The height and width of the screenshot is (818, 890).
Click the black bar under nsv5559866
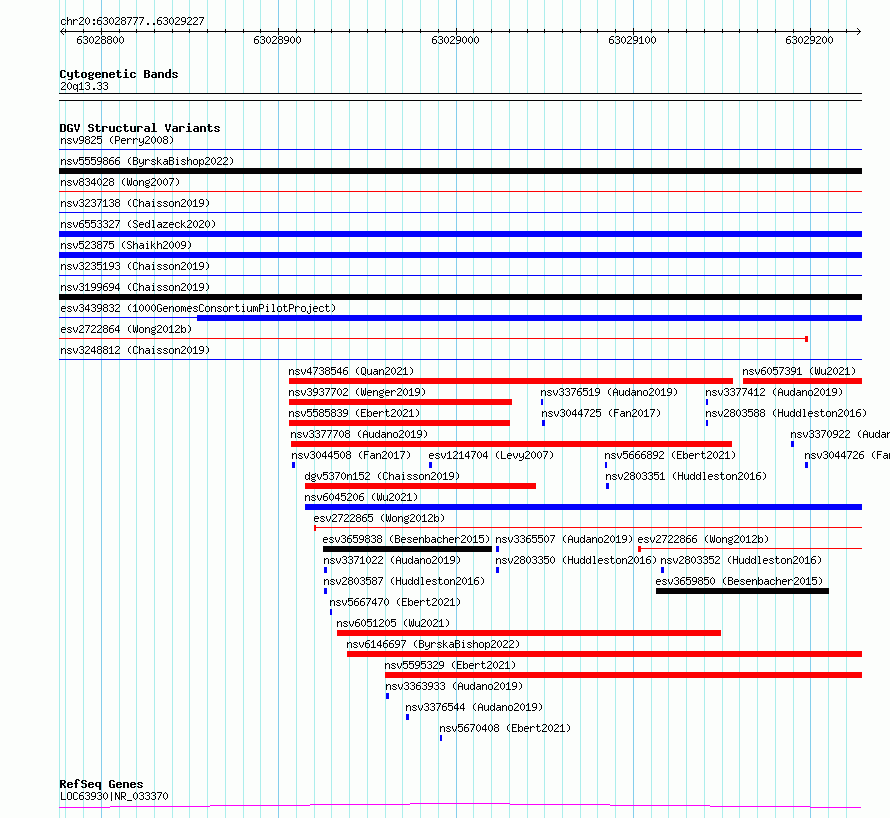[x=460, y=171]
